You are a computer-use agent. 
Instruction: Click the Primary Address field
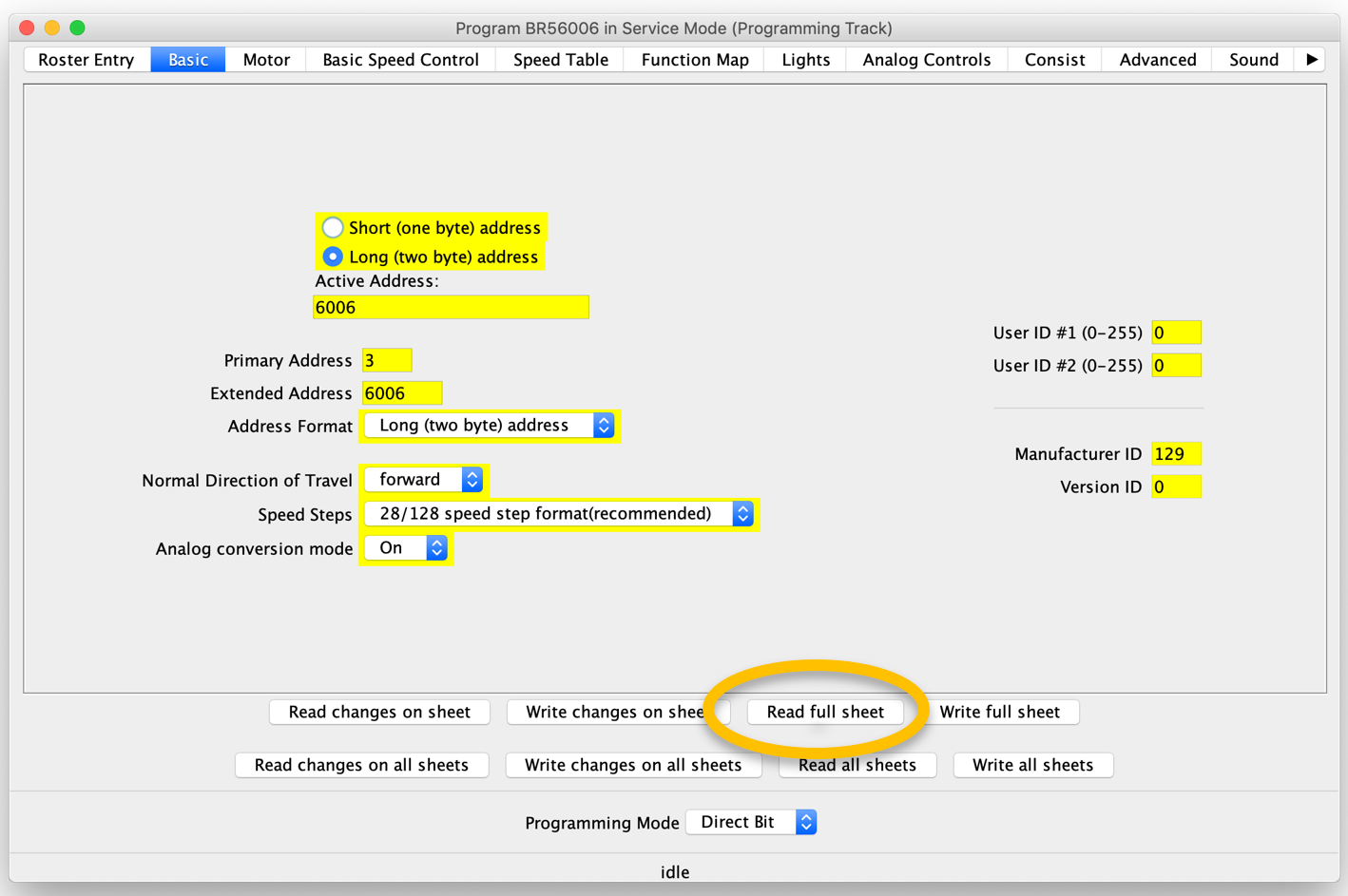click(386, 360)
